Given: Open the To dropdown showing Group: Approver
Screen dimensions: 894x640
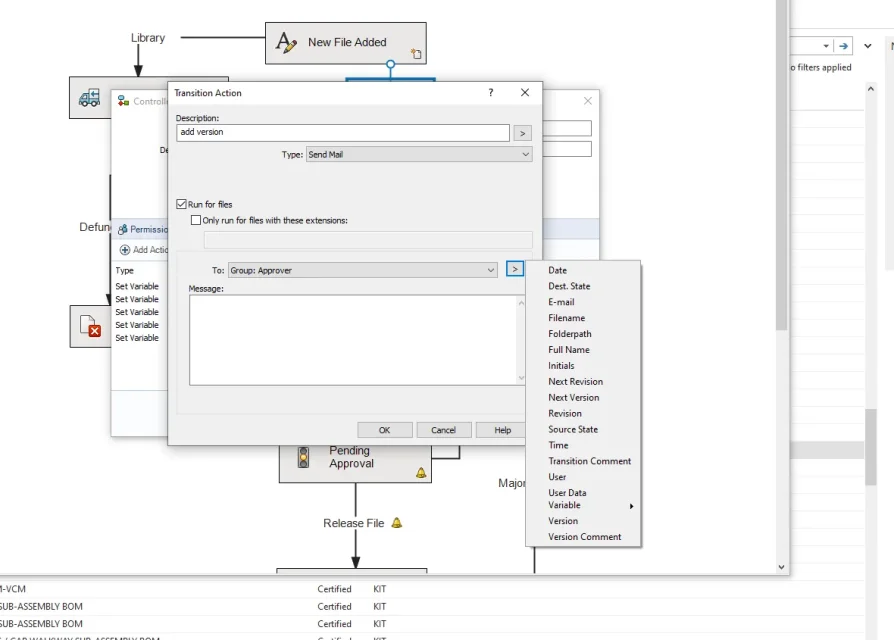Looking at the screenshot, I should click(x=362, y=270).
